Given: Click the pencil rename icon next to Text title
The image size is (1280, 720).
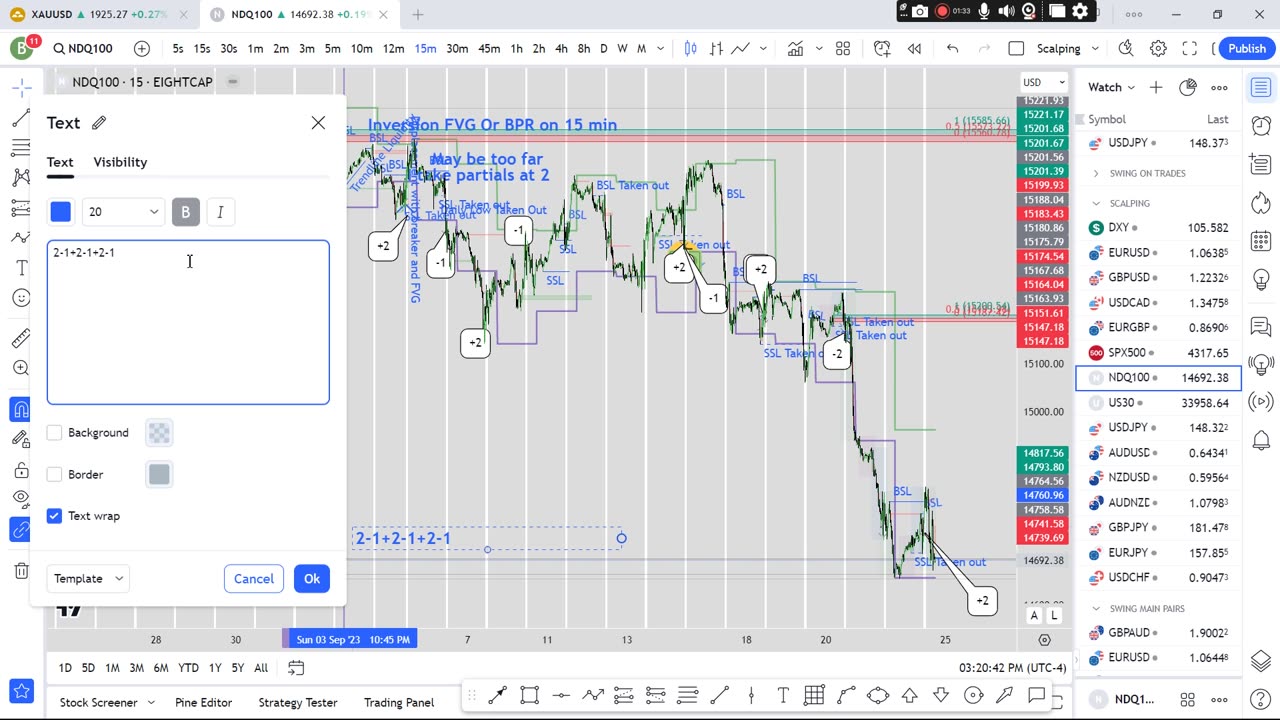Looking at the screenshot, I should click(99, 122).
